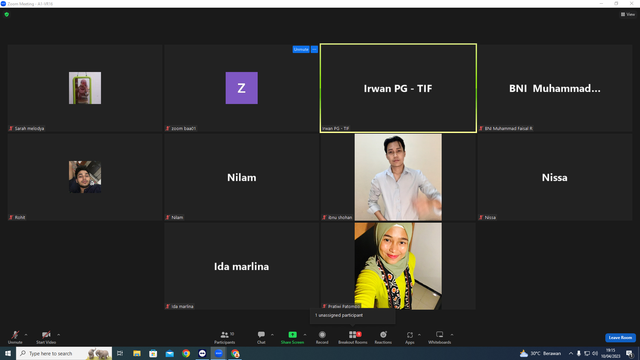Screen dimensions: 640x360
Task: Open audio options caret next to Unmute
Action: coord(26,335)
